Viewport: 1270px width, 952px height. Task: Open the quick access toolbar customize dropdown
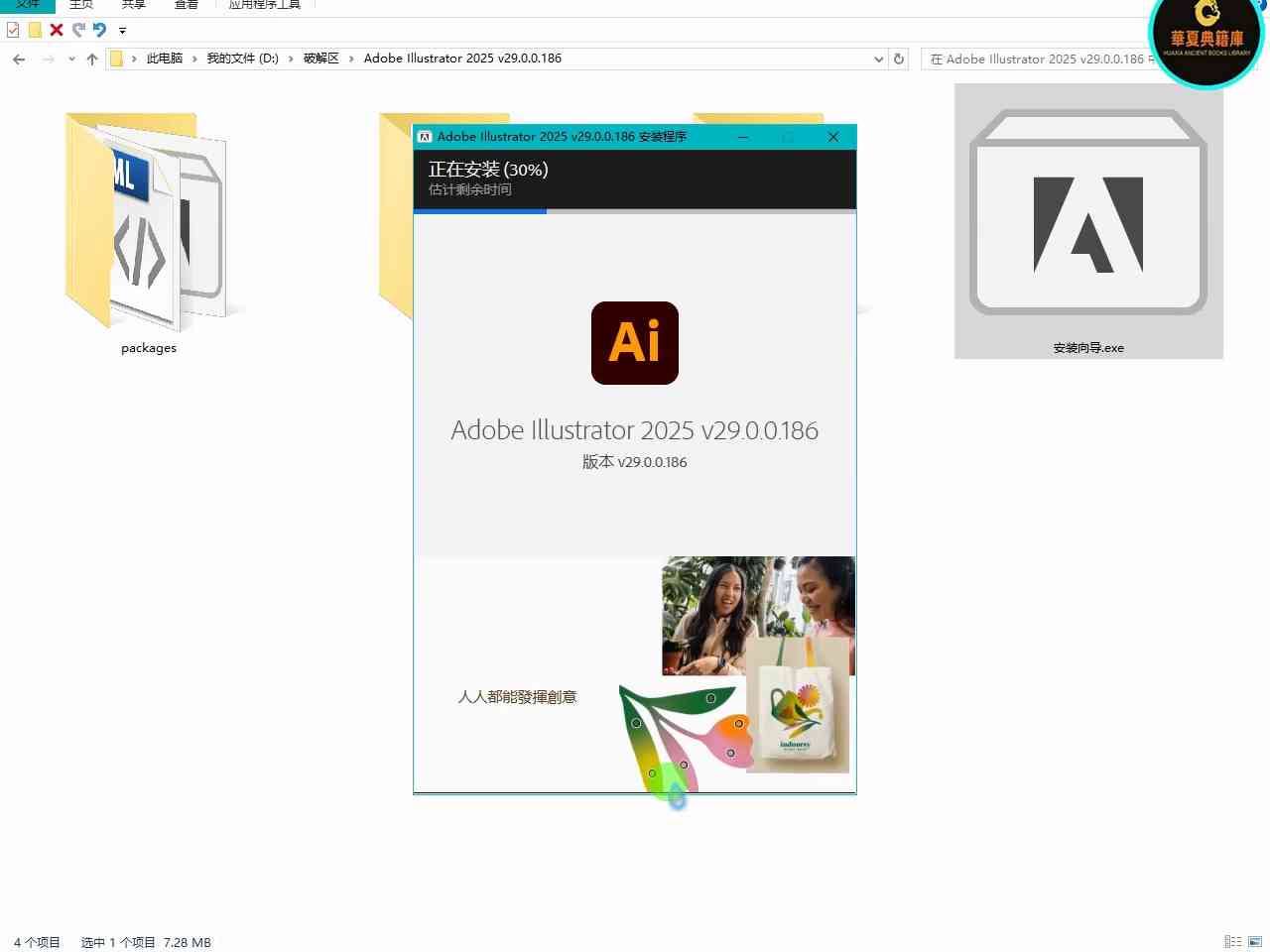[123, 31]
